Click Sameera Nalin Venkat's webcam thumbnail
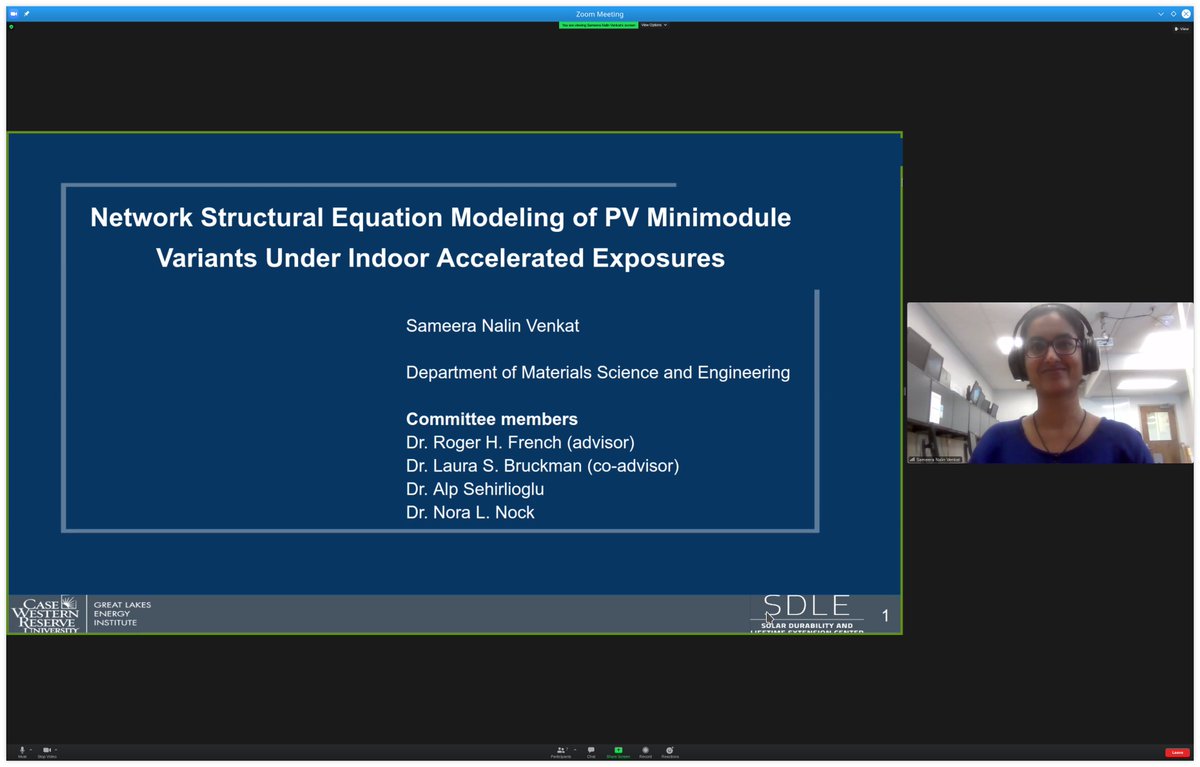Viewport: 1200px width, 767px height. tap(1050, 382)
